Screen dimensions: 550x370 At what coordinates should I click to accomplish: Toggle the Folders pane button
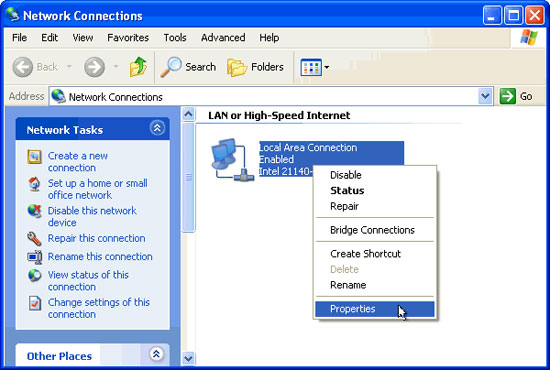tap(255, 67)
